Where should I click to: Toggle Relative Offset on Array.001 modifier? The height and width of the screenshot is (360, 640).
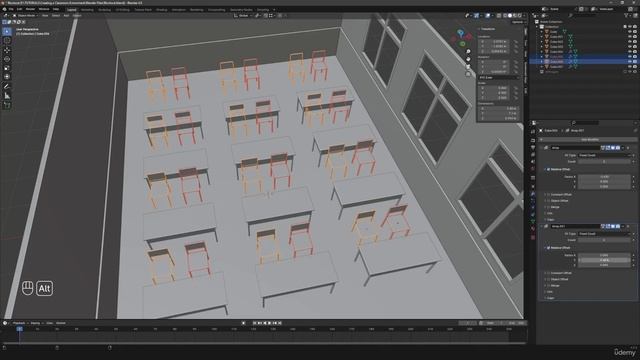[x=549, y=248]
